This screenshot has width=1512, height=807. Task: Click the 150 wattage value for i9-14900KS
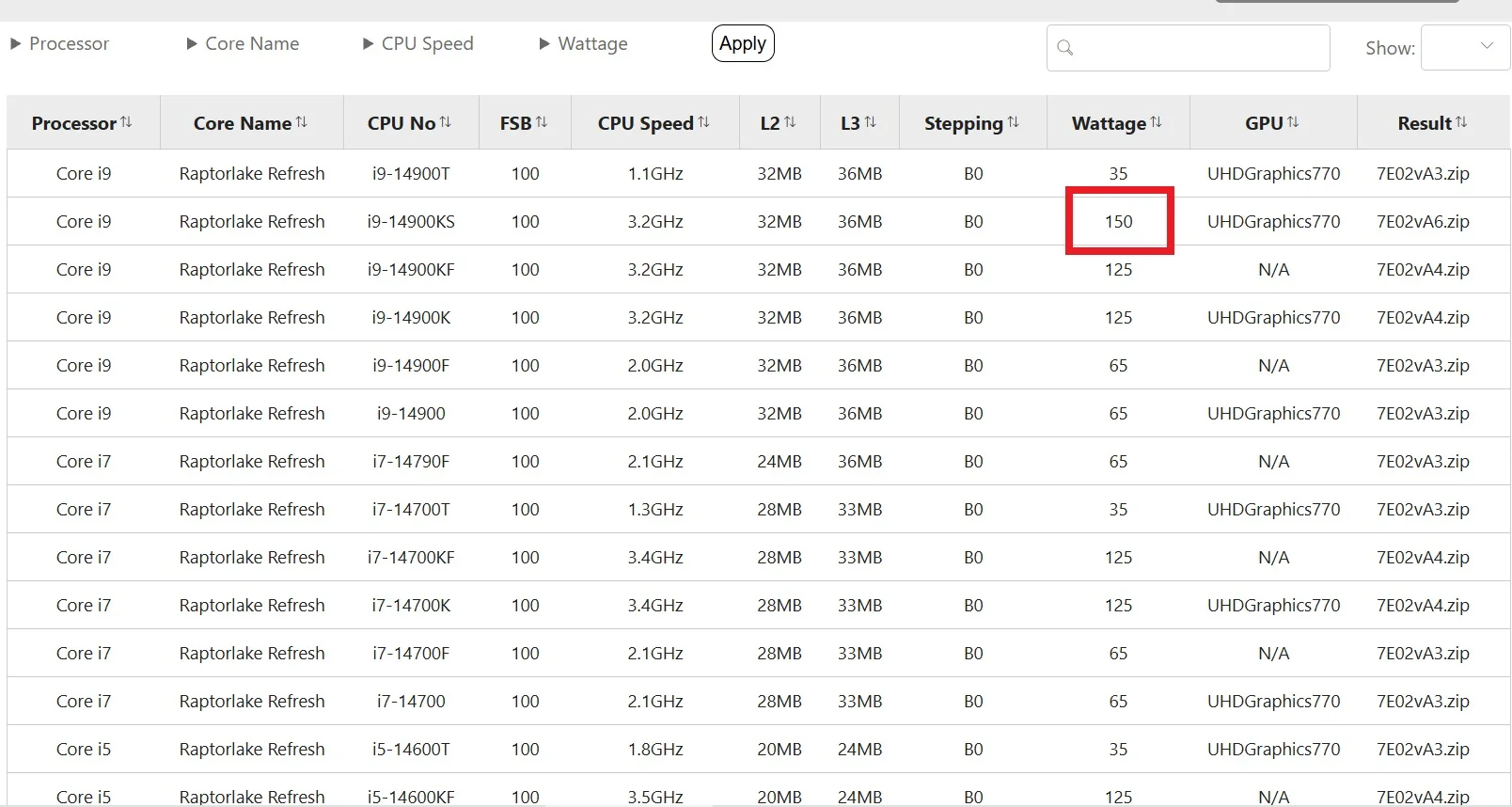point(1119,222)
